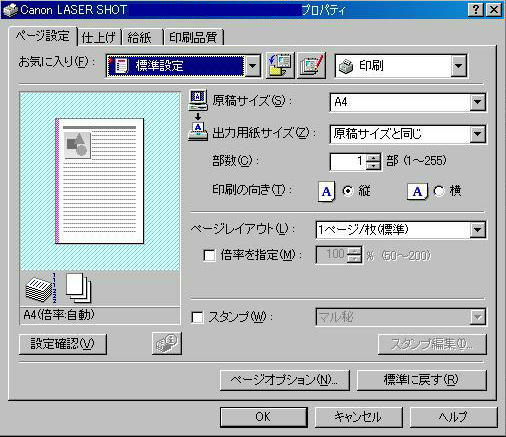Click the context help question mark button
This screenshot has height=437, width=506.
[x=476, y=10]
